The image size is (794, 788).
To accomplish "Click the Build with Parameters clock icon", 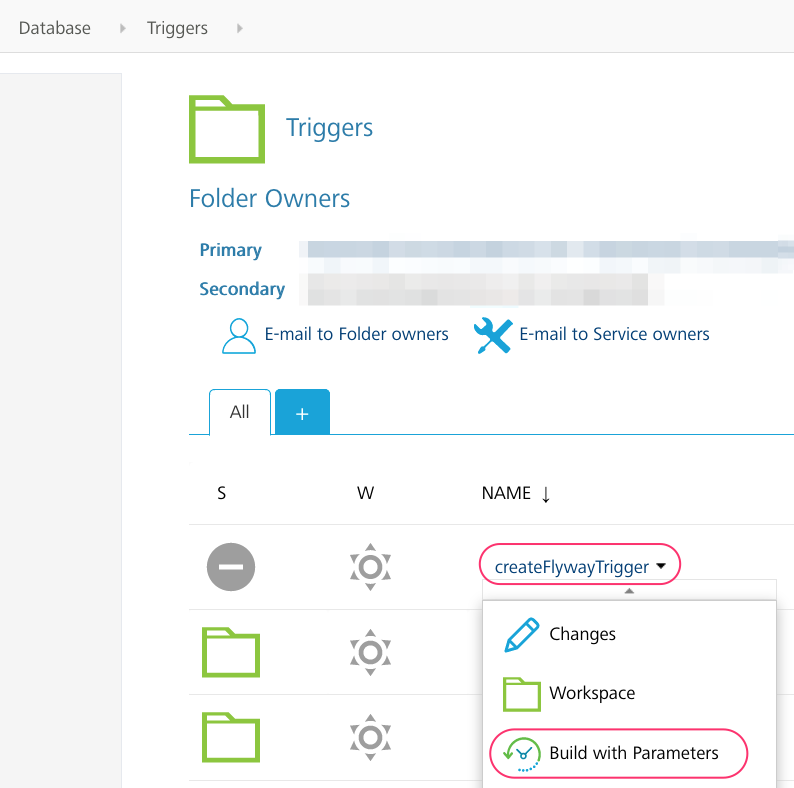I will pyautogui.click(x=522, y=753).
